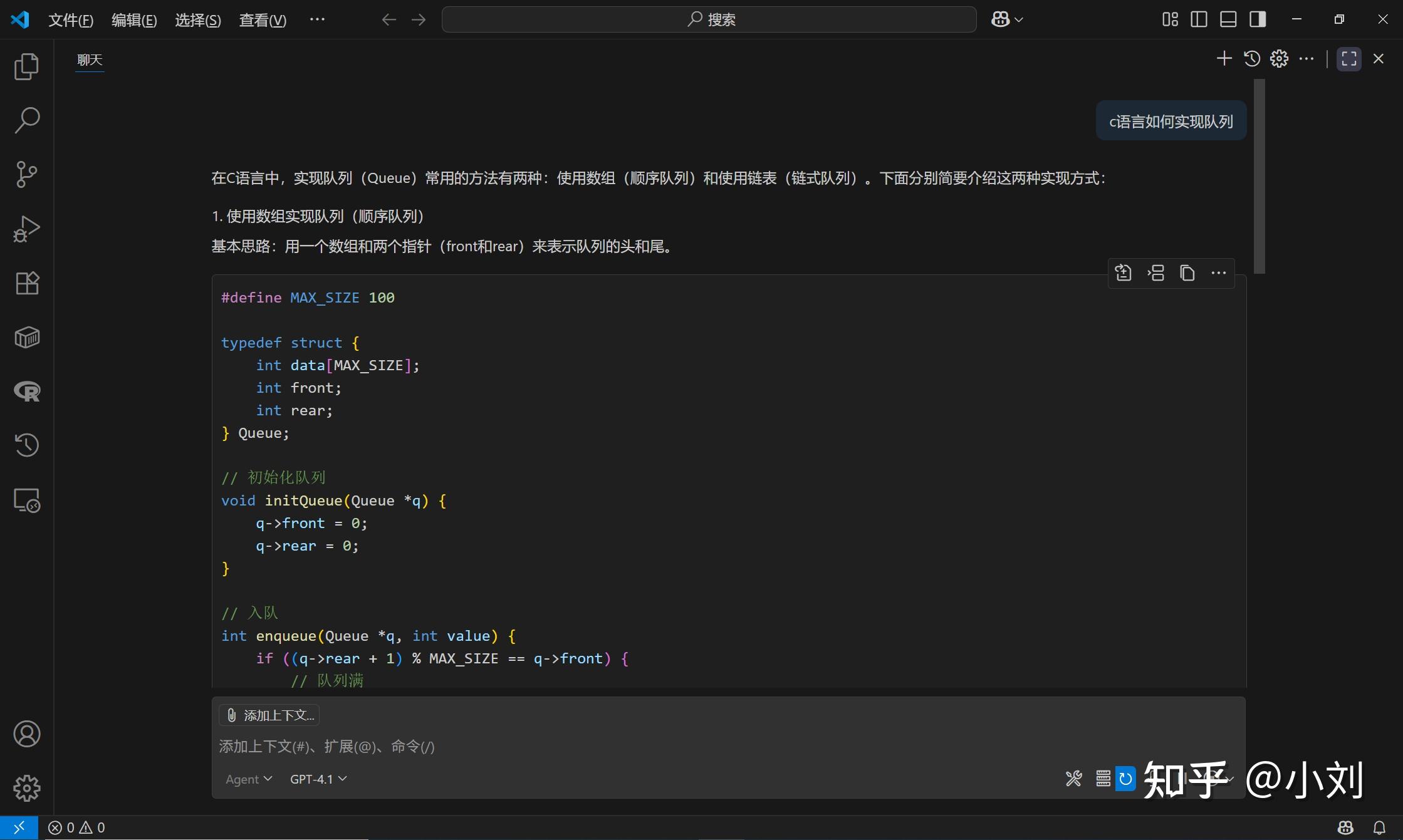Screen dimensions: 1403x840
Task: Expand the Agent mode dropdown
Action: coord(248,779)
